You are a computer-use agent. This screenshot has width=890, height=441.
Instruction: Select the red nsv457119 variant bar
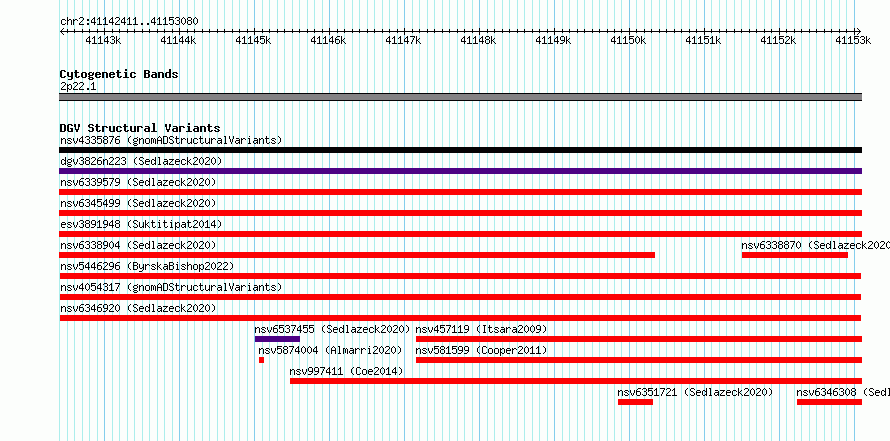(x=639, y=339)
